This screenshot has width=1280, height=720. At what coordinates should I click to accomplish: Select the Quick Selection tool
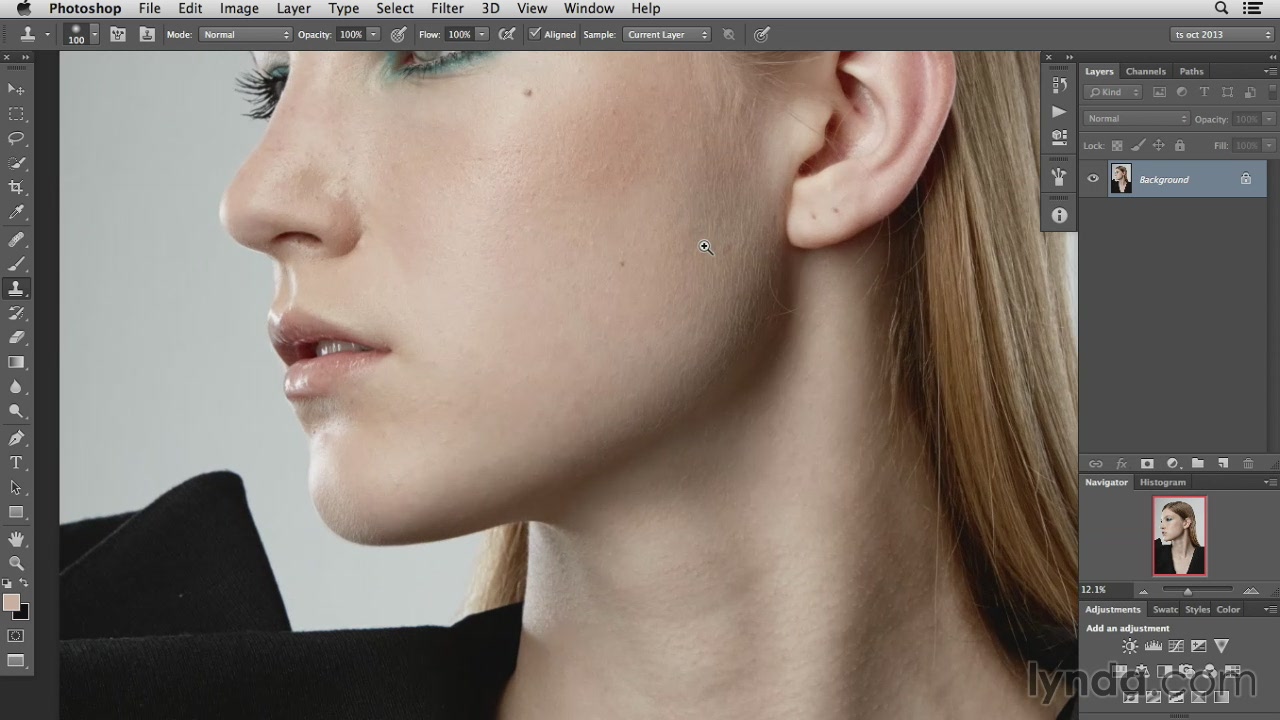click(x=16, y=163)
